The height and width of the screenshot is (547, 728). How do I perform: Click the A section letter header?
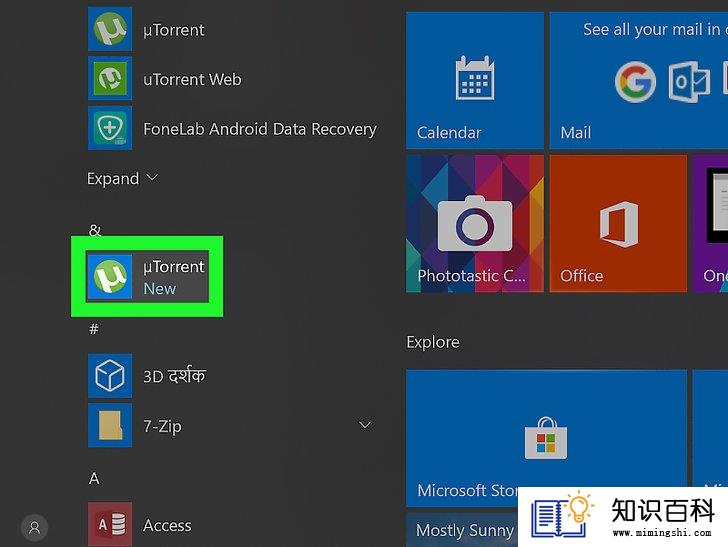(94, 478)
